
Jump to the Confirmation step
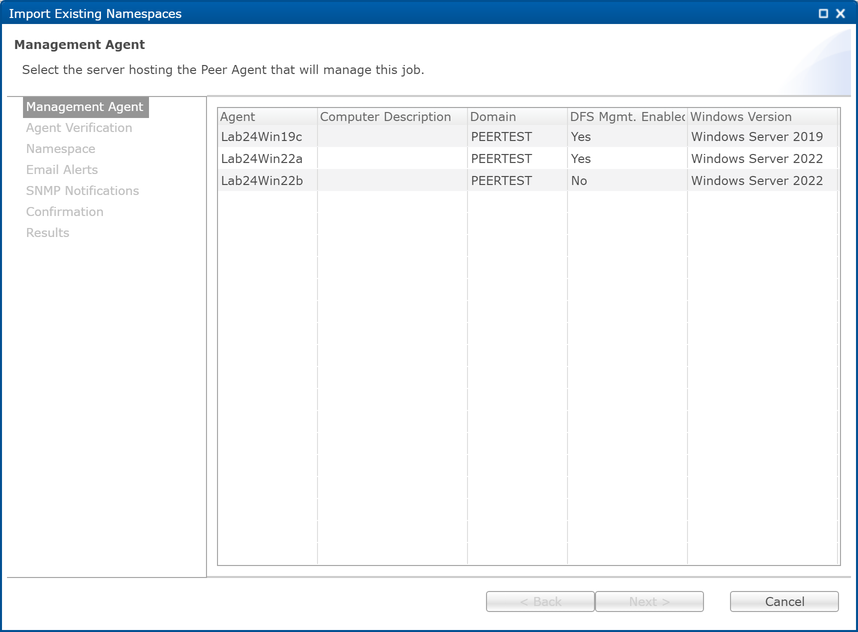pyautogui.click(x=65, y=212)
